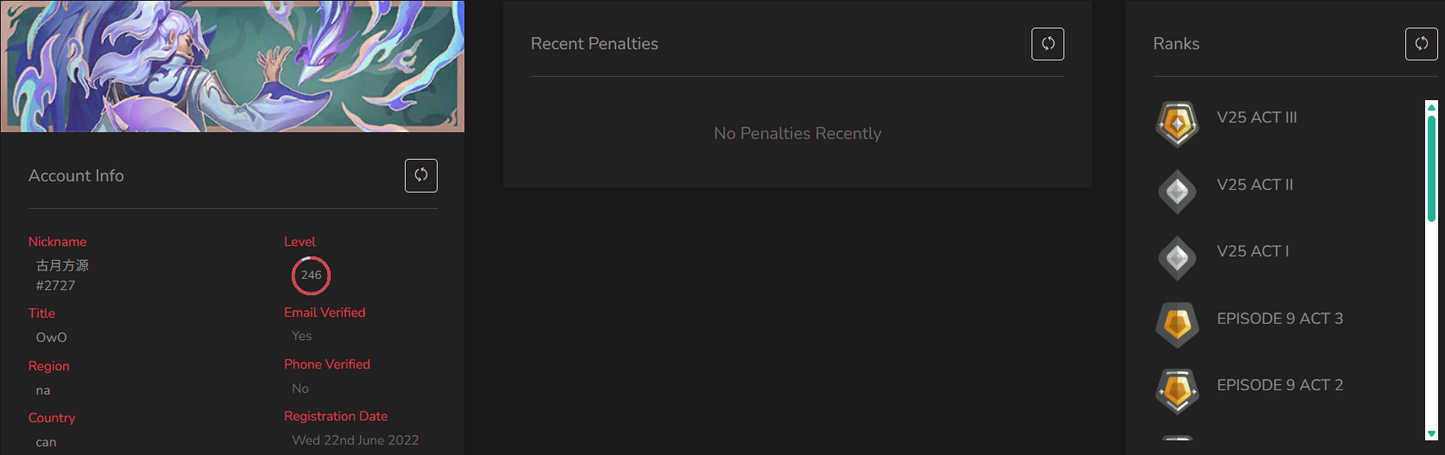Click the Ranks list scrollbar thumb
Viewport: 1445px width, 455px height.
(1431, 167)
